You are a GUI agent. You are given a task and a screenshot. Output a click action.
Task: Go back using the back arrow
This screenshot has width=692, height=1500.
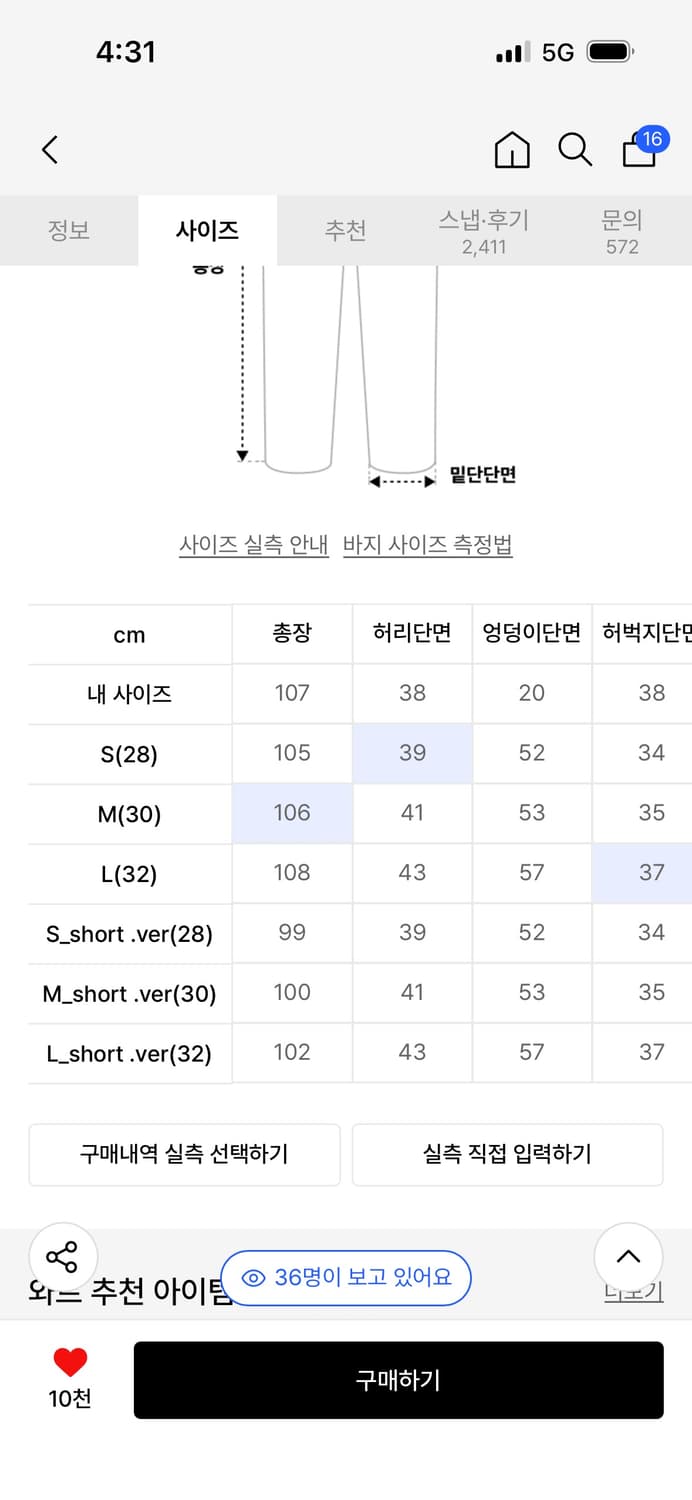[x=48, y=149]
